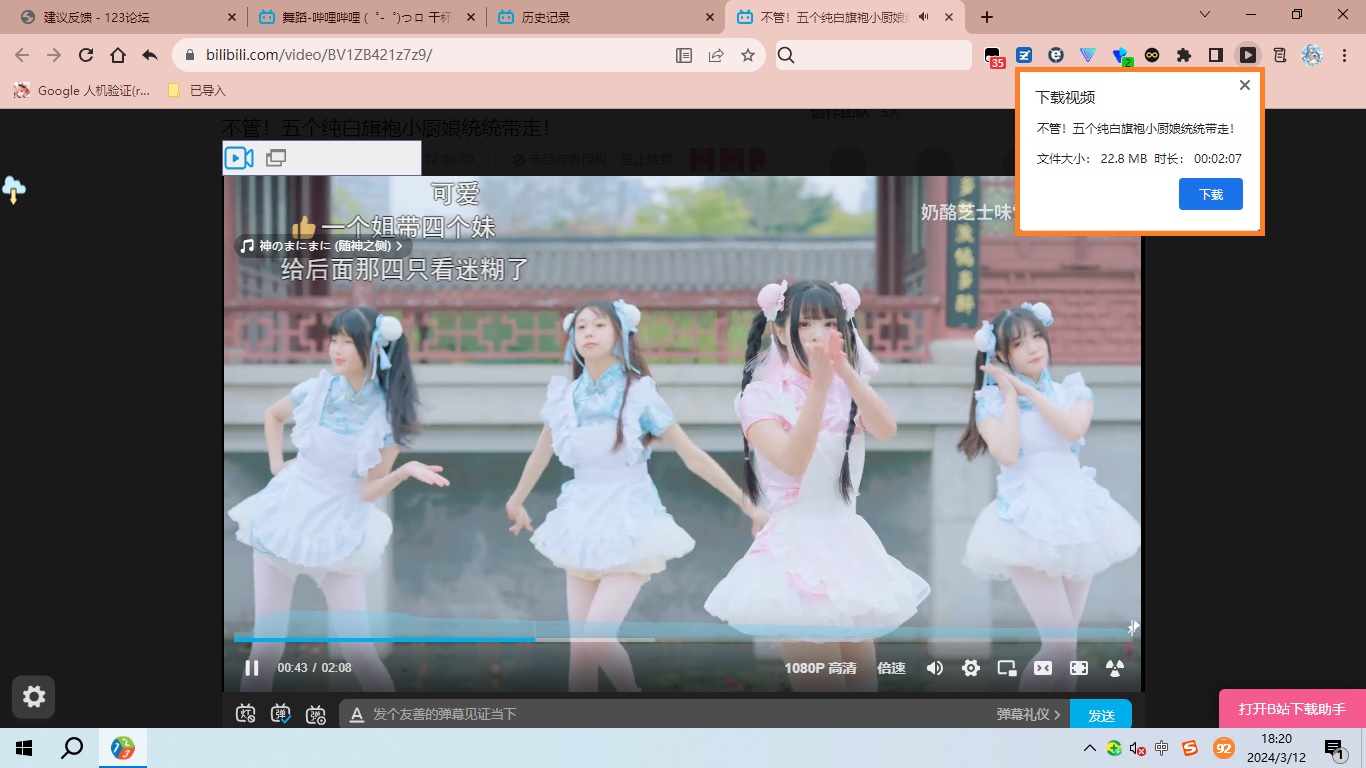Click the muted speaker tray icon
This screenshot has height=768, width=1366.
tap(1137, 748)
